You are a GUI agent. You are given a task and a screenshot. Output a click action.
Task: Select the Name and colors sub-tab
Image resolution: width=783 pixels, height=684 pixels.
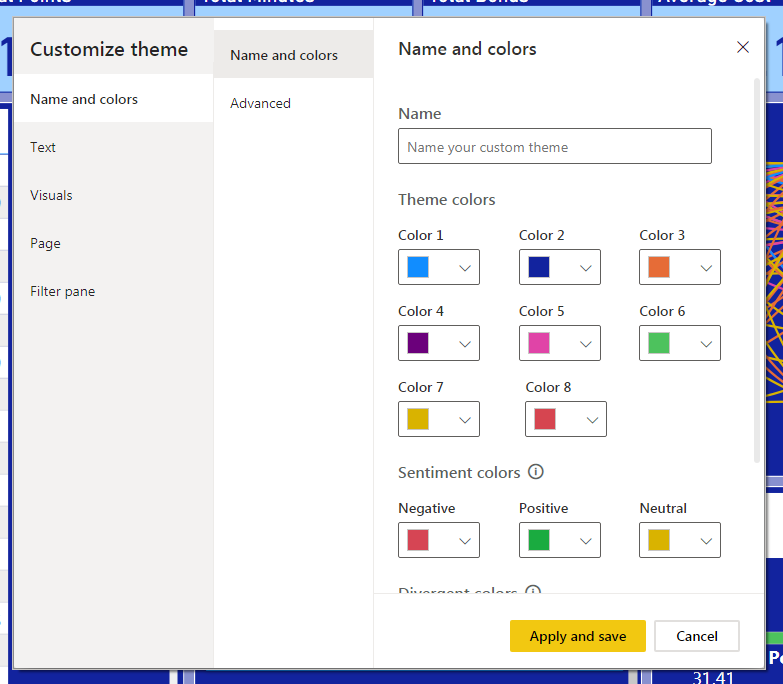pyautogui.click(x=294, y=54)
